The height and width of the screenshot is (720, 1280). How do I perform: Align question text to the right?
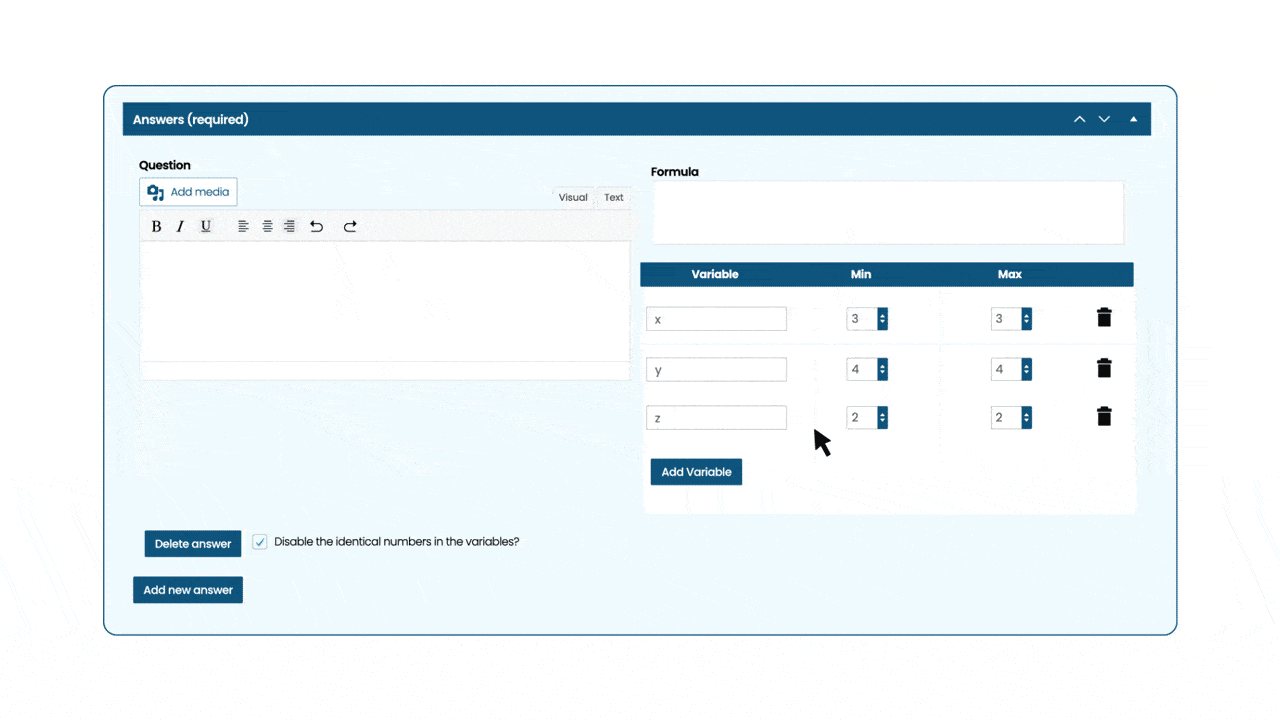coord(289,226)
